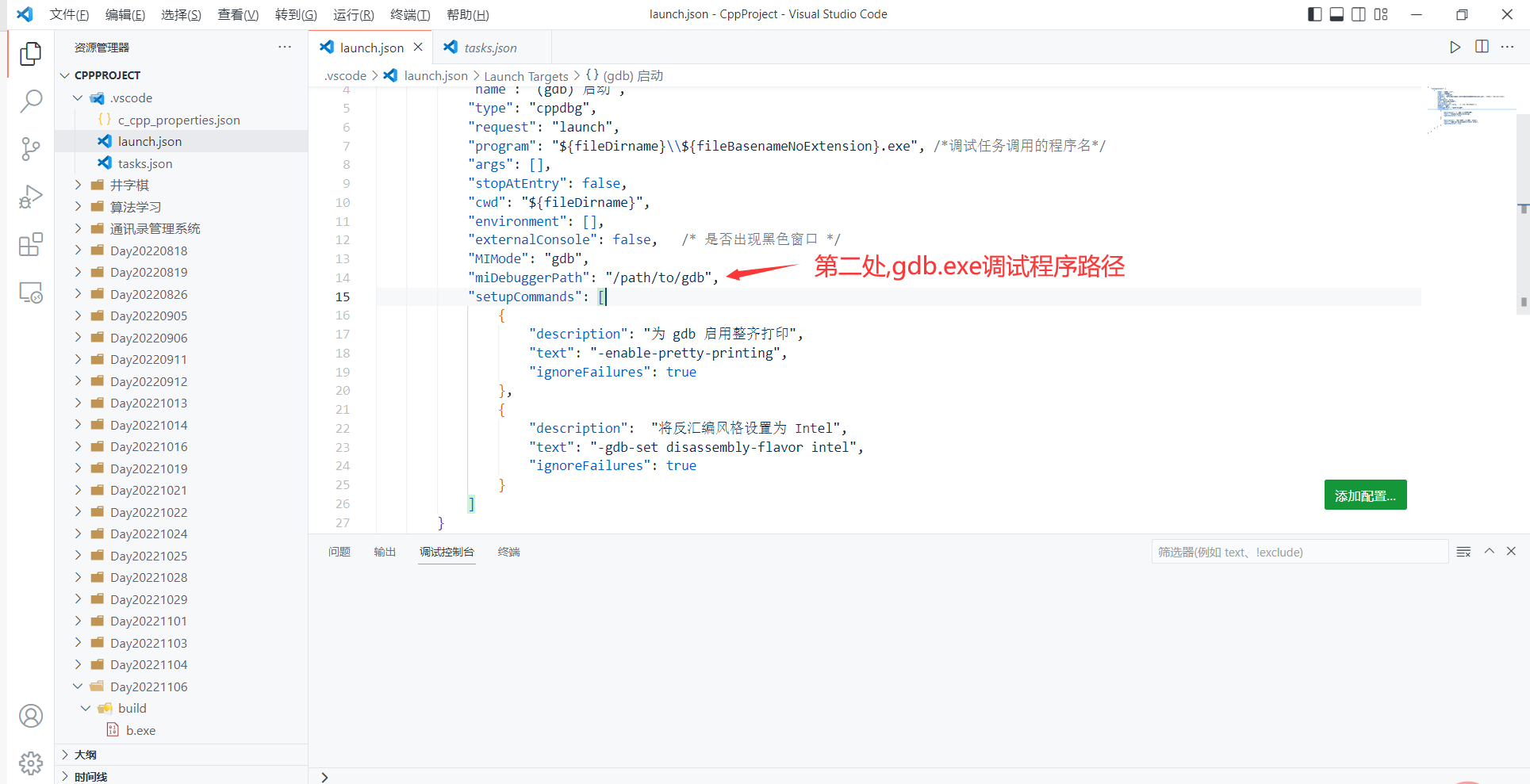The width and height of the screenshot is (1530, 784).
Task: Open the Explorer view in activity bar
Action: (x=30, y=54)
